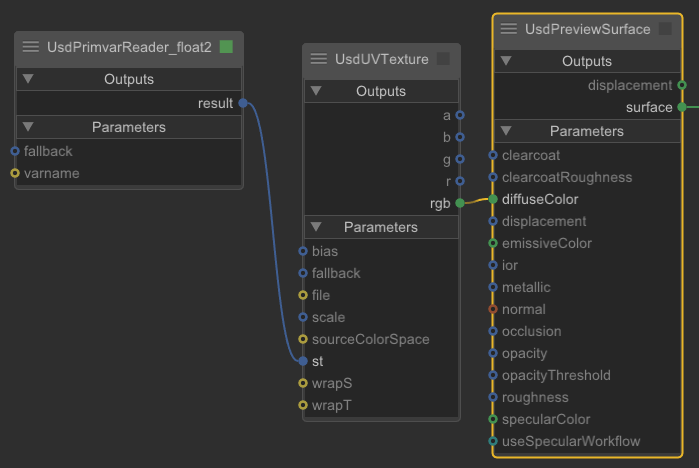Image resolution: width=699 pixels, height=468 pixels.
Task: Collapse the Outputs section of UsdPrimvarReader_float2
Action: point(28,79)
